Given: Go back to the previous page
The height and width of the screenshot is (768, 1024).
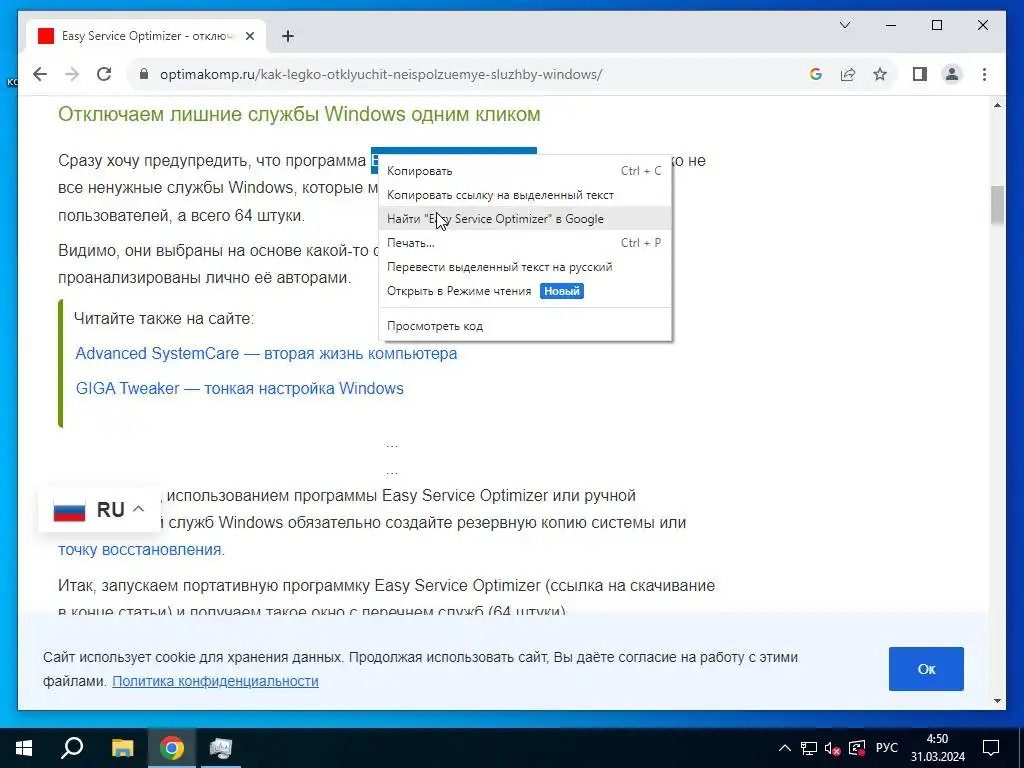Looking at the screenshot, I should pyautogui.click(x=40, y=74).
